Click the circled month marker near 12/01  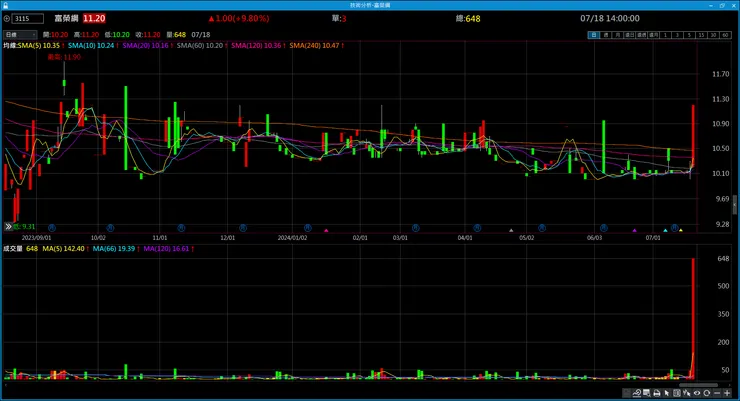[243, 228]
